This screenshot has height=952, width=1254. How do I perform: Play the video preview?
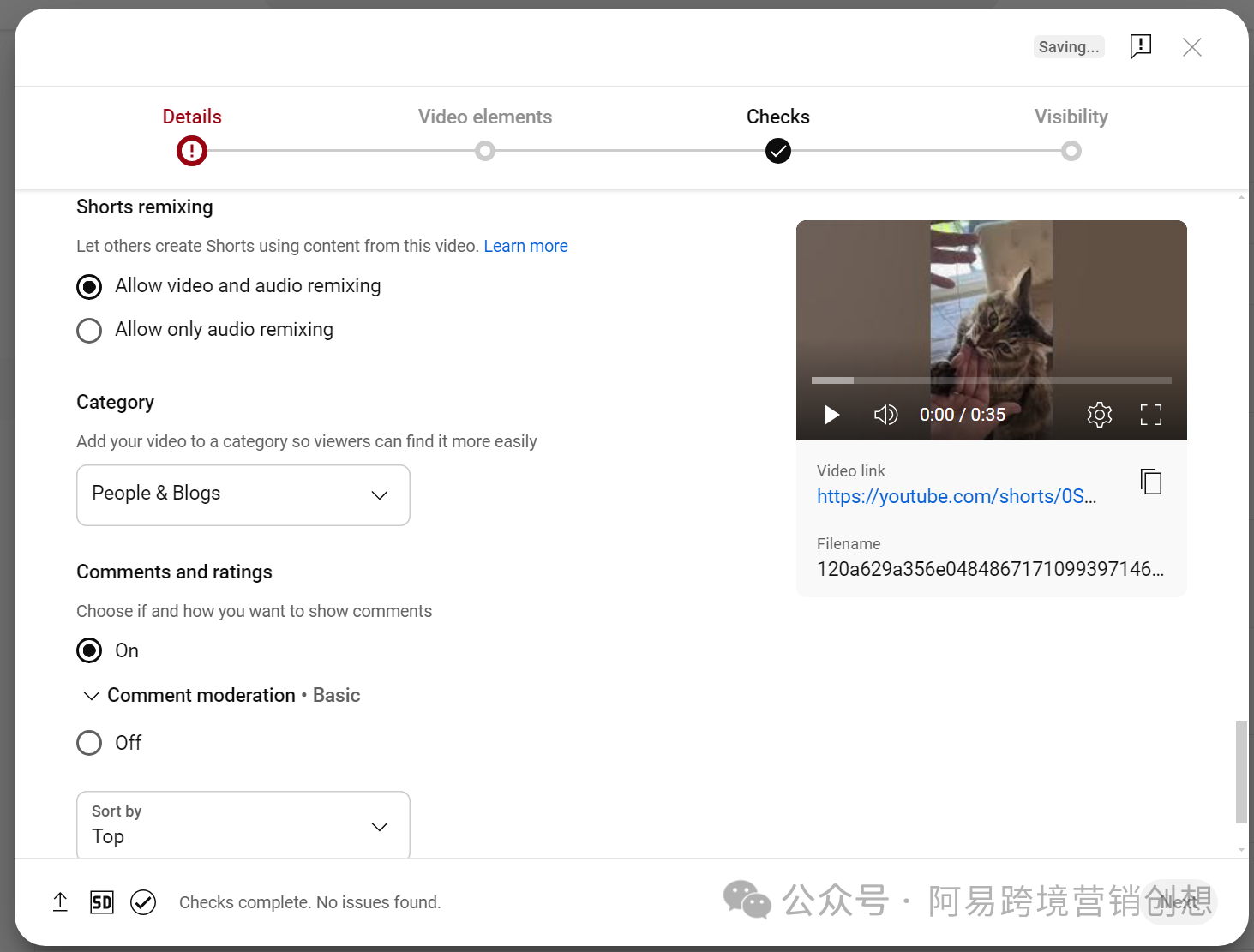pyautogui.click(x=831, y=415)
